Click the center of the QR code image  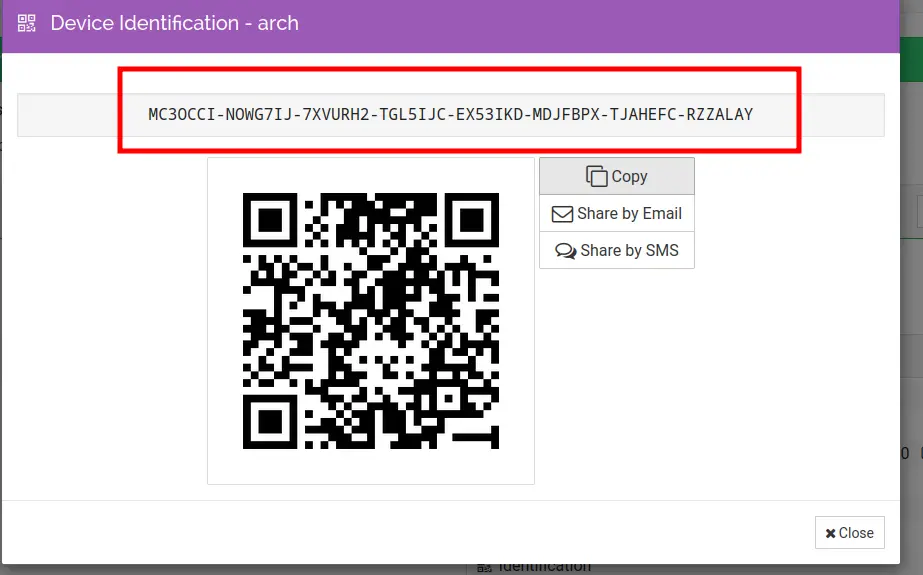click(x=371, y=321)
